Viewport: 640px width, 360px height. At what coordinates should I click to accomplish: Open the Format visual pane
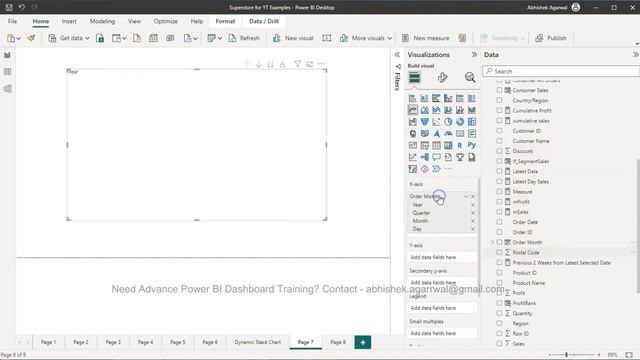coord(442,78)
